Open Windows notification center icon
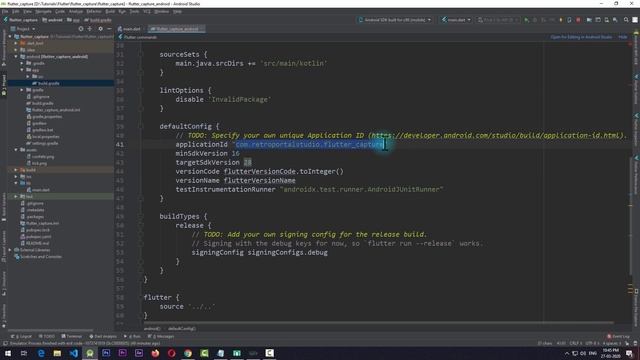The width and height of the screenshot is (640, 360). pos(629,353)
